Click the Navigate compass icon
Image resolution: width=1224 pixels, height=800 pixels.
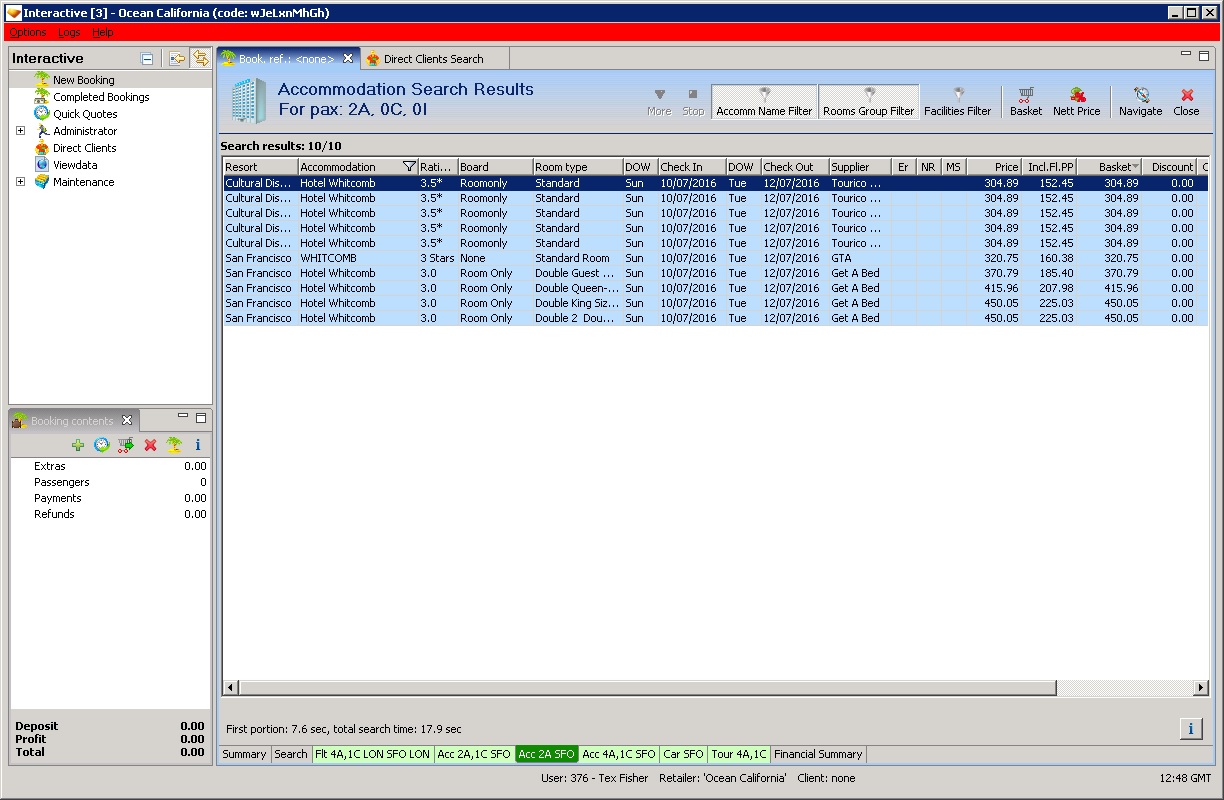point(1140,101)
